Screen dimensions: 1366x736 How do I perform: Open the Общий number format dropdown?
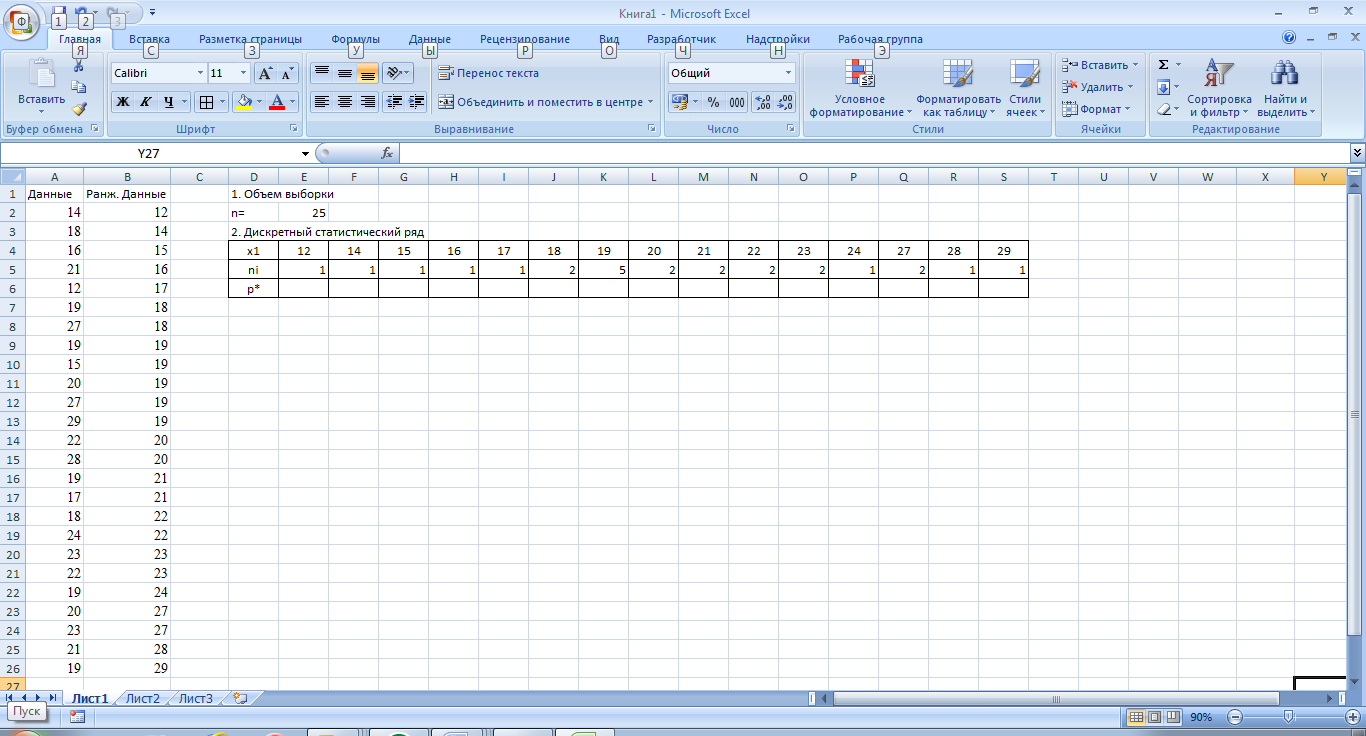click(788, 73)
